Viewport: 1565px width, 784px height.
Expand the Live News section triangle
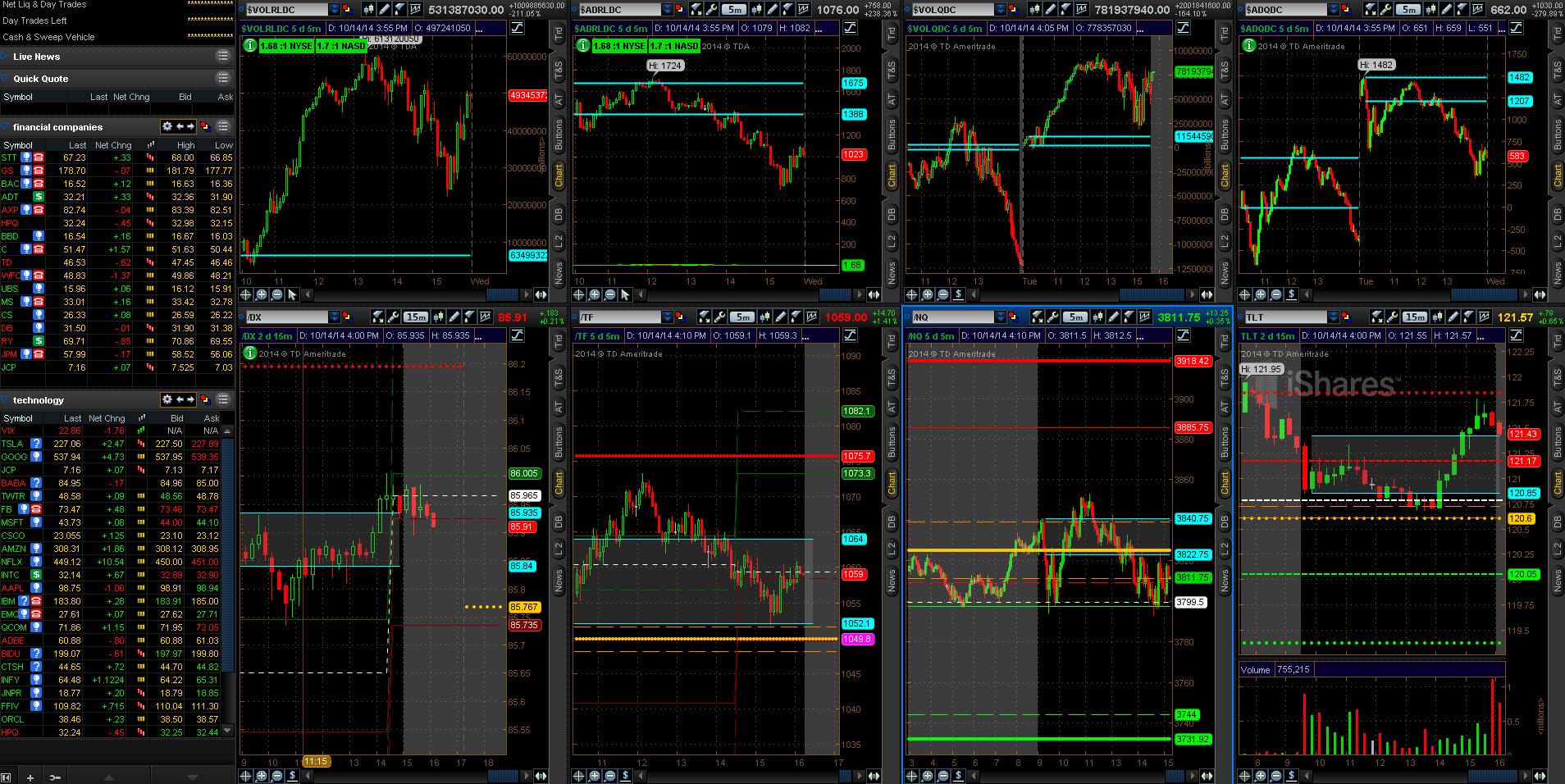[6, 56]
